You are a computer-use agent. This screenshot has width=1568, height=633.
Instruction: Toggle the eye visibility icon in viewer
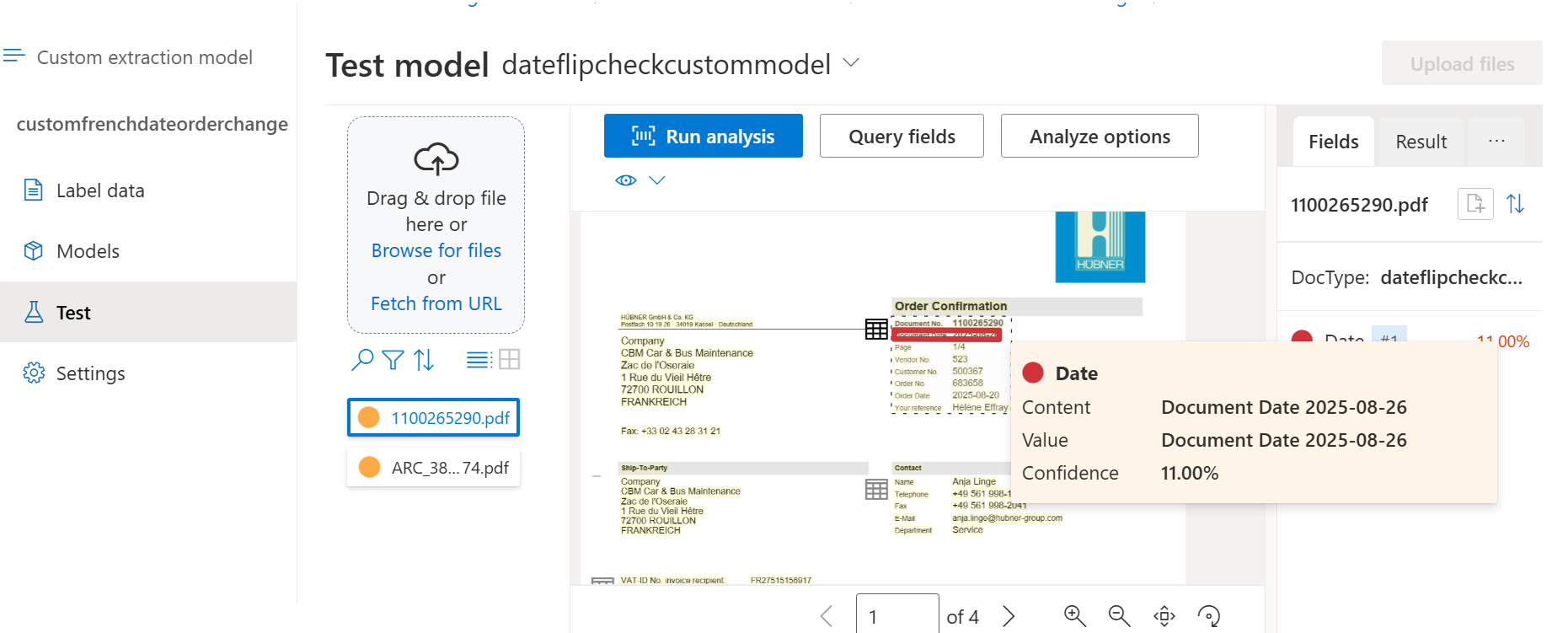626,180
